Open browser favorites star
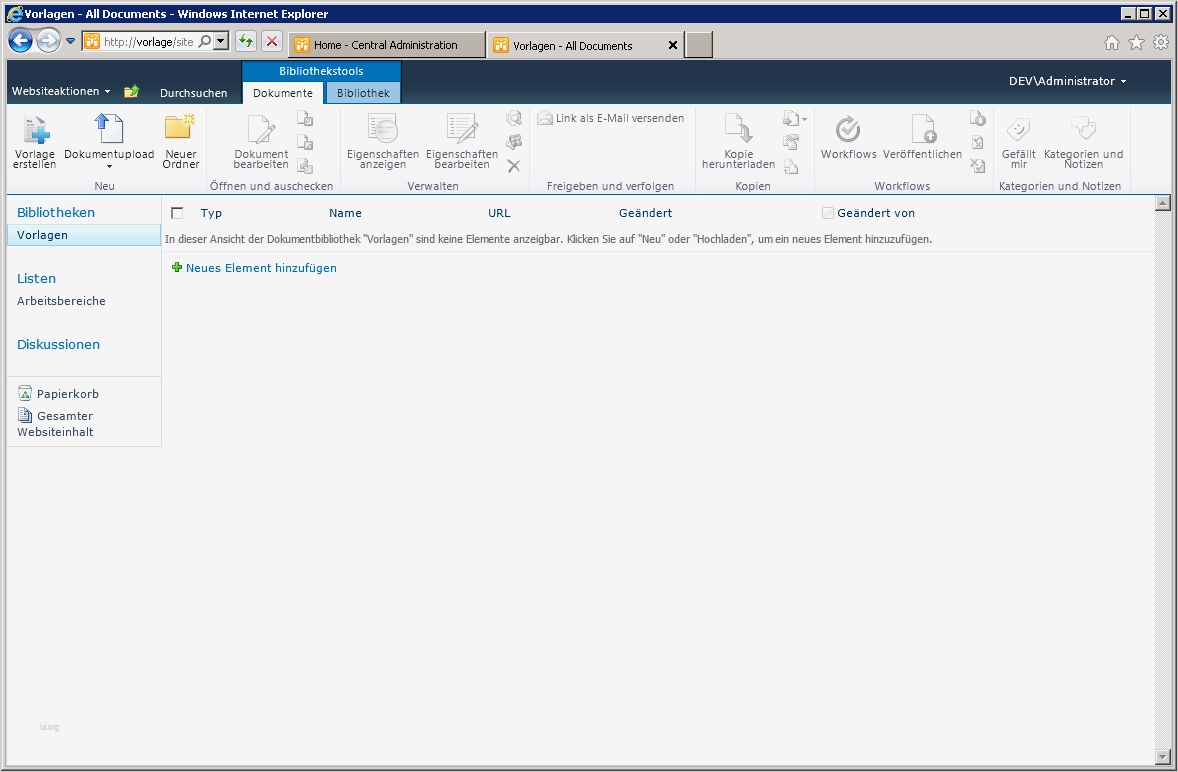1178x772 pixels. (x=1137, y=43)
